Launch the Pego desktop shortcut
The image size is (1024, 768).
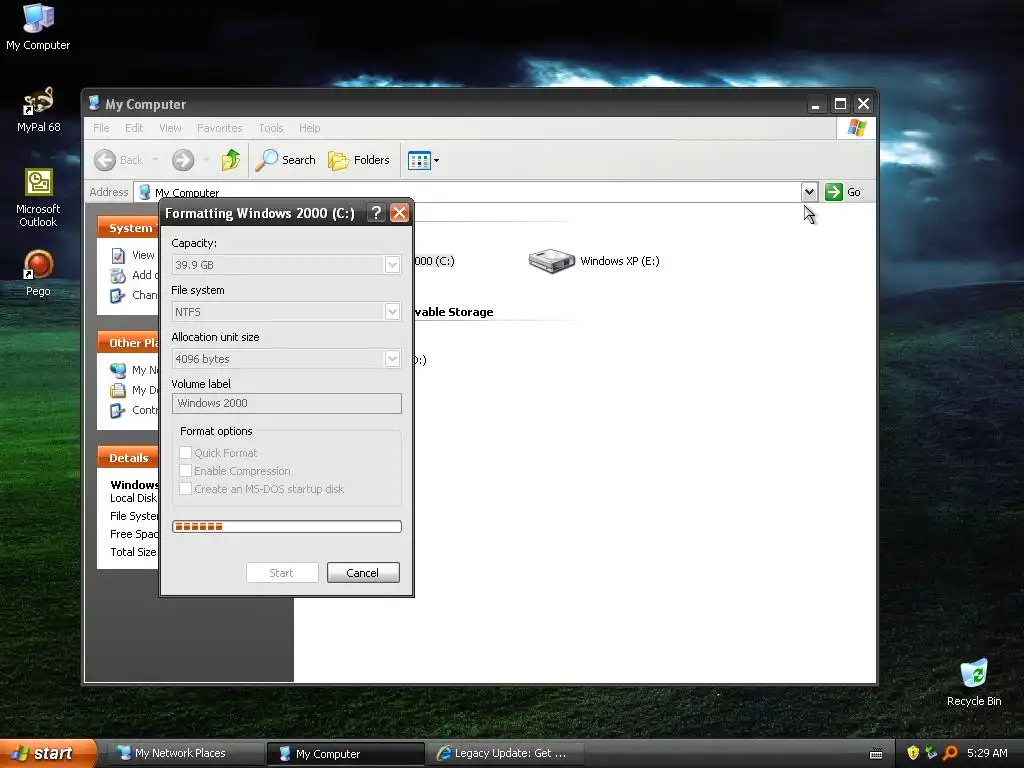[38, 273]
